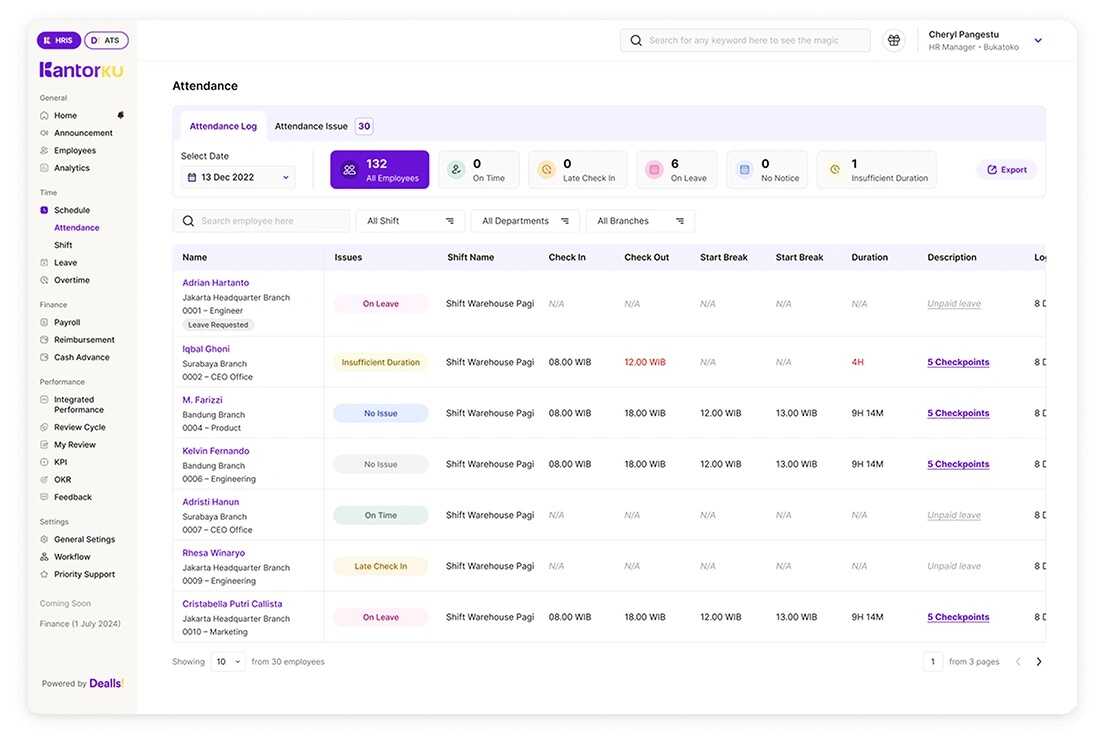The height and width of the screenshot is (742, 1102).
Task: Go to the next page arrow
Action: tap(1039, 662)
